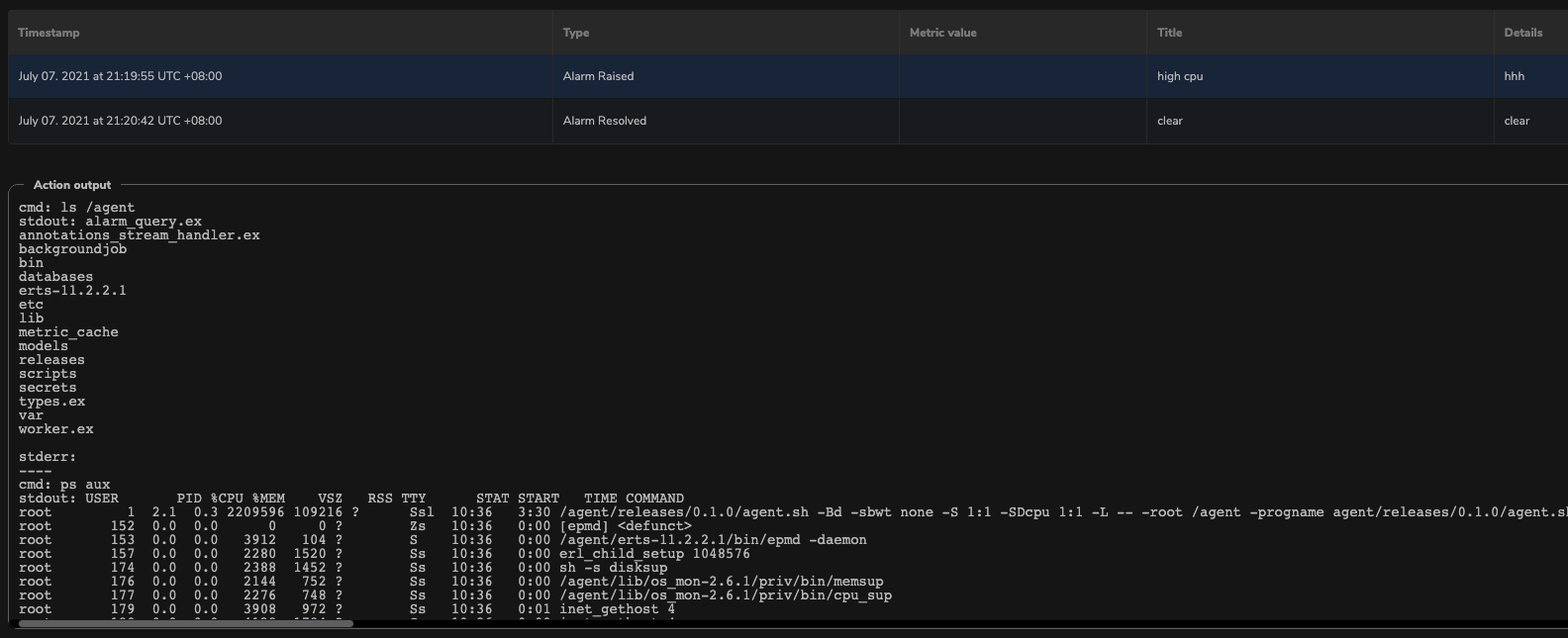Click the annotations_stream_handler.ex line
Image resolution: width=1568 pixels, height=638 pixels.
(x=139, y=235)
